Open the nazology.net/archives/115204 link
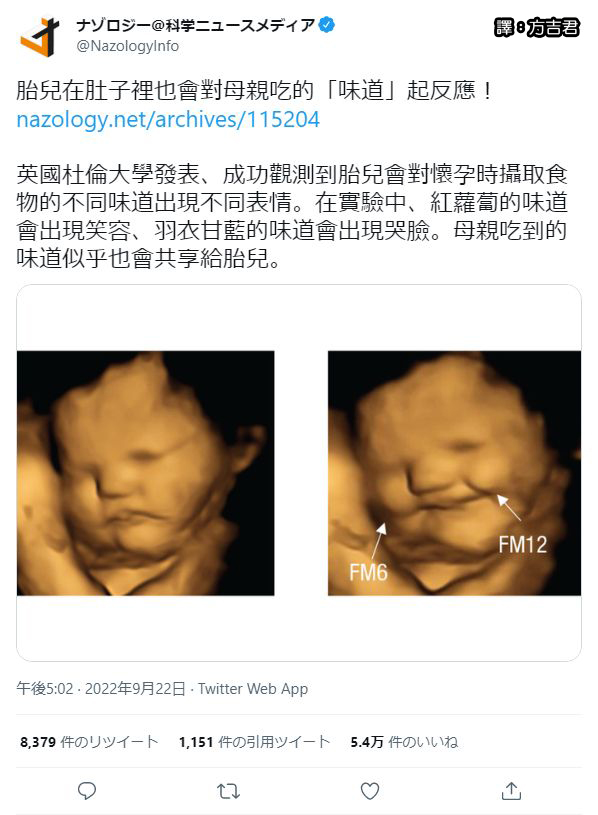 pyautogui.click(x=168, y=120)
